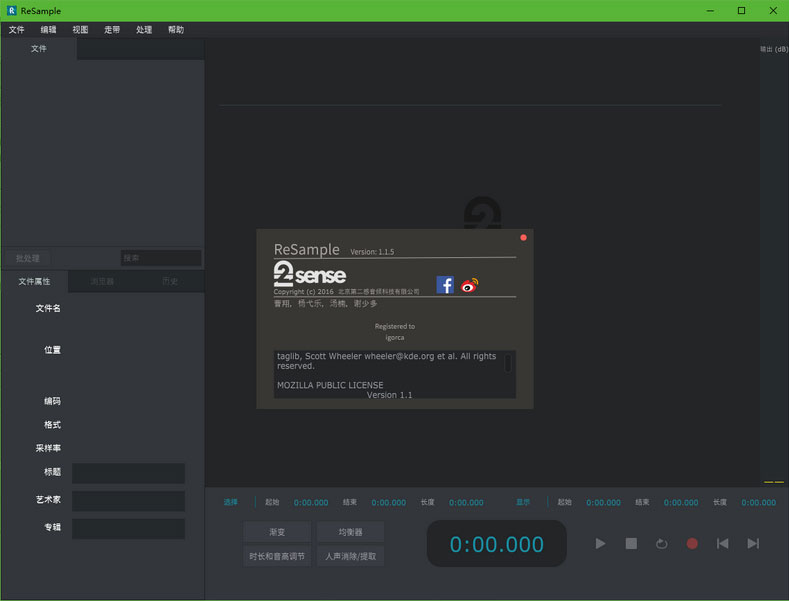Open the 帮助 menu
The width and height of the screenshot is (789, 601).
[x=176, y=30]
